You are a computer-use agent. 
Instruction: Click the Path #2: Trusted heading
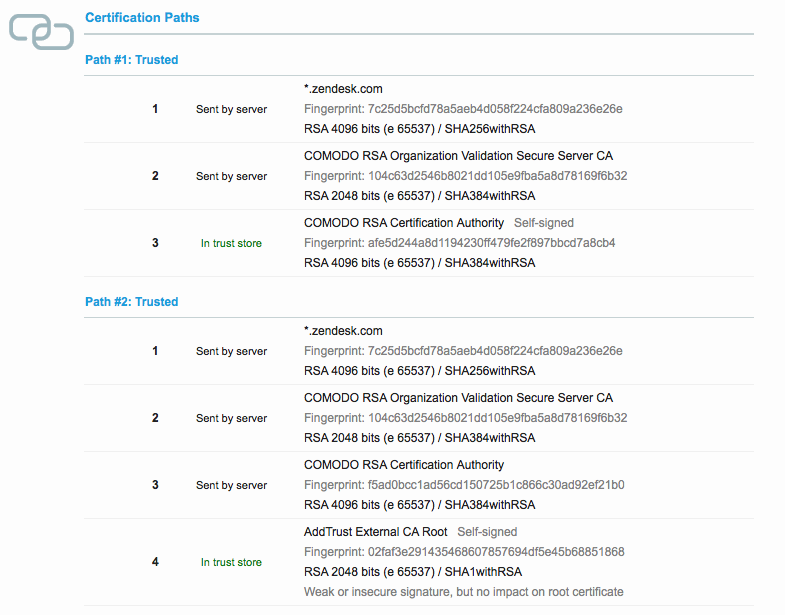tap(132, 301)
